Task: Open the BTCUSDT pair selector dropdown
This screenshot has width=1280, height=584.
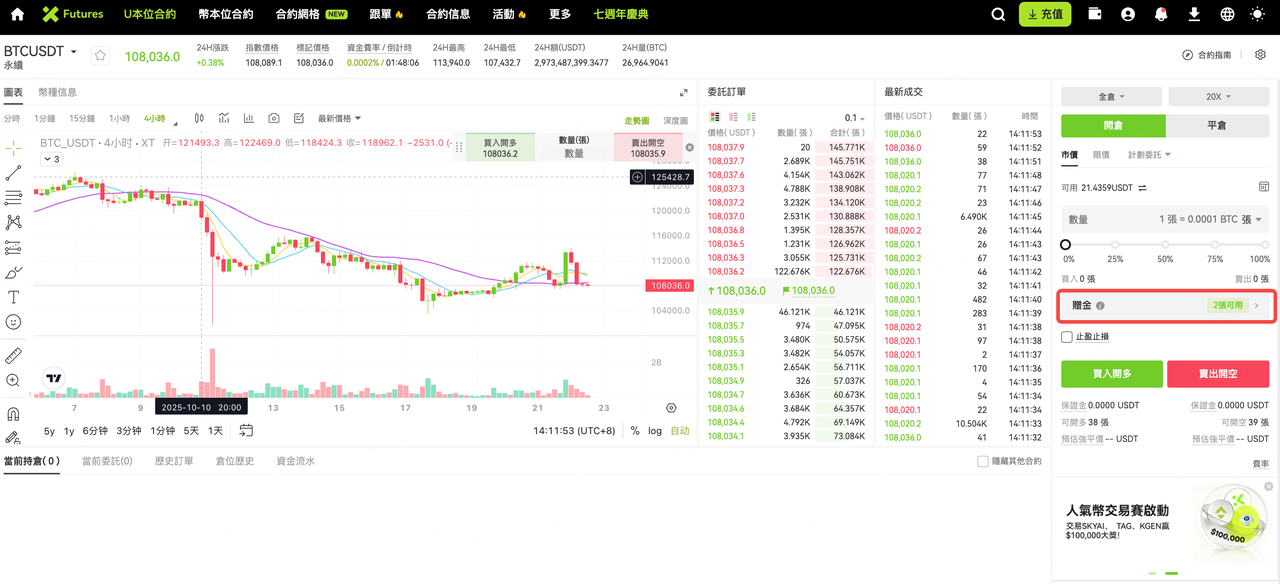Action: pos(40,51)
